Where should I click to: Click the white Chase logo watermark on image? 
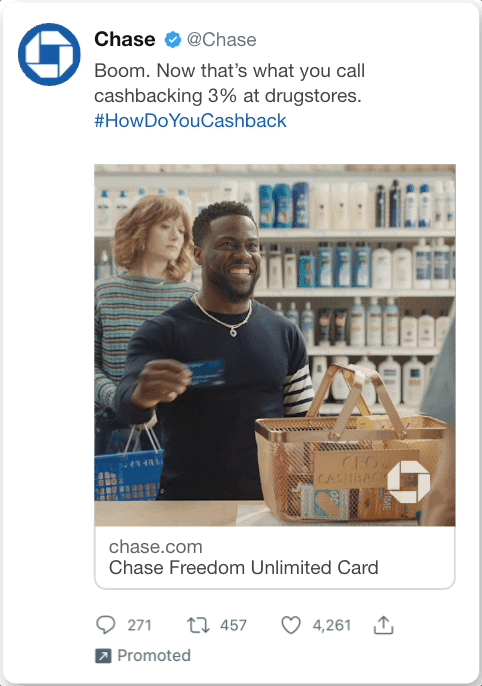coord(409,481)
